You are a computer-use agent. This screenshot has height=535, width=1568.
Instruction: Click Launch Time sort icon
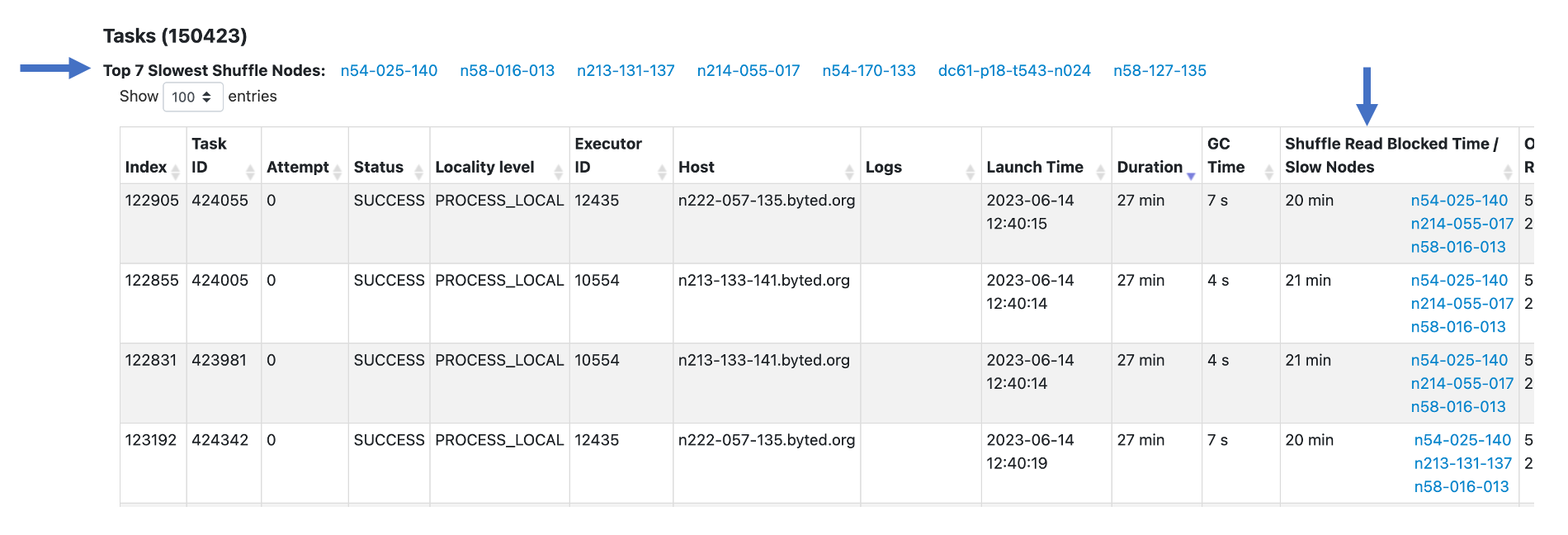(x=1100, y=172)
